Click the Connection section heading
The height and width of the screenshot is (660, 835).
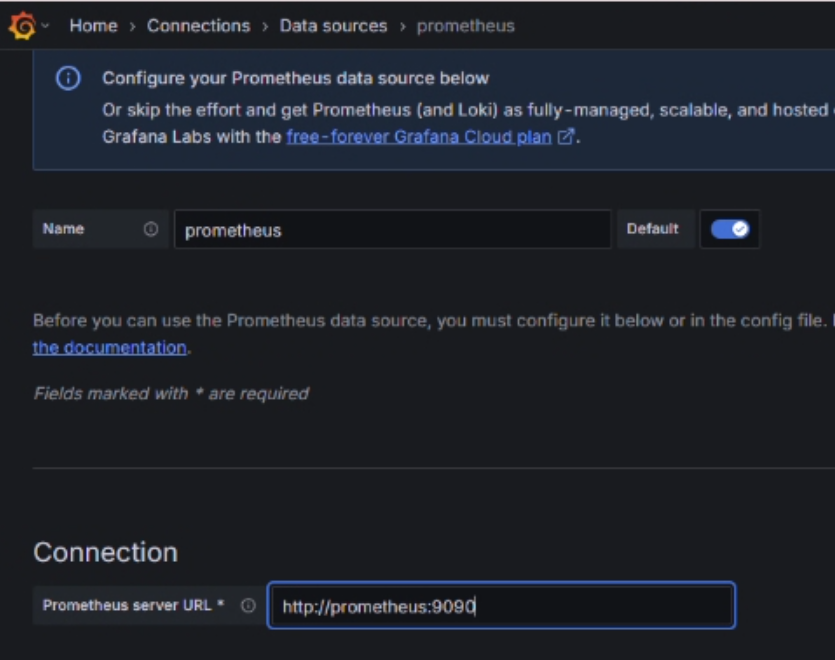click(x=105, y=552)
